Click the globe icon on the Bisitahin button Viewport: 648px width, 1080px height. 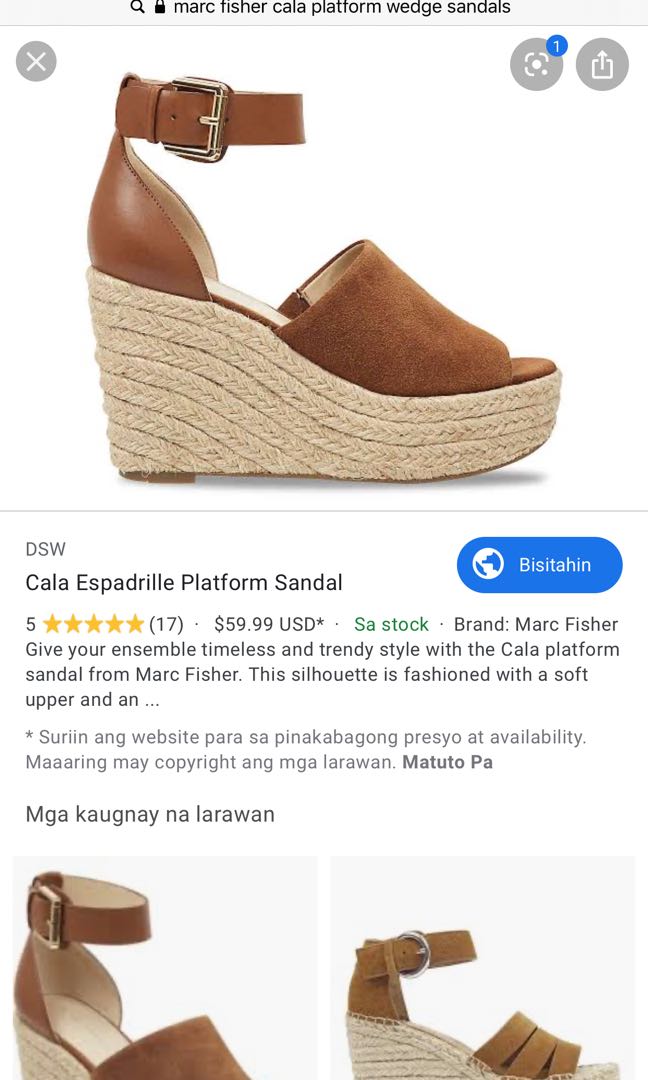pos(487,564)
